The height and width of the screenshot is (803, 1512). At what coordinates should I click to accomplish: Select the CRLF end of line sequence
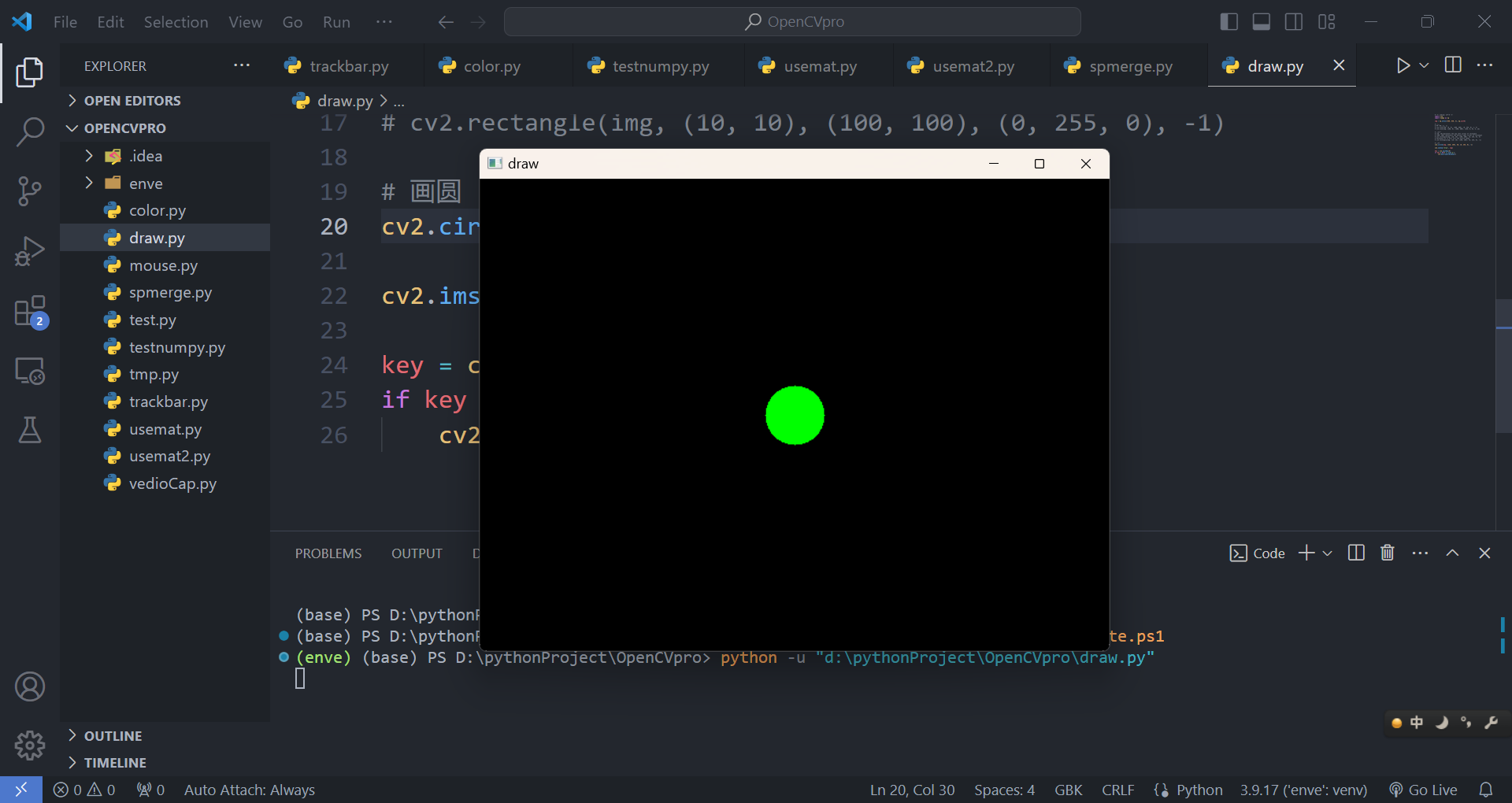click(x=1117, y=789)
